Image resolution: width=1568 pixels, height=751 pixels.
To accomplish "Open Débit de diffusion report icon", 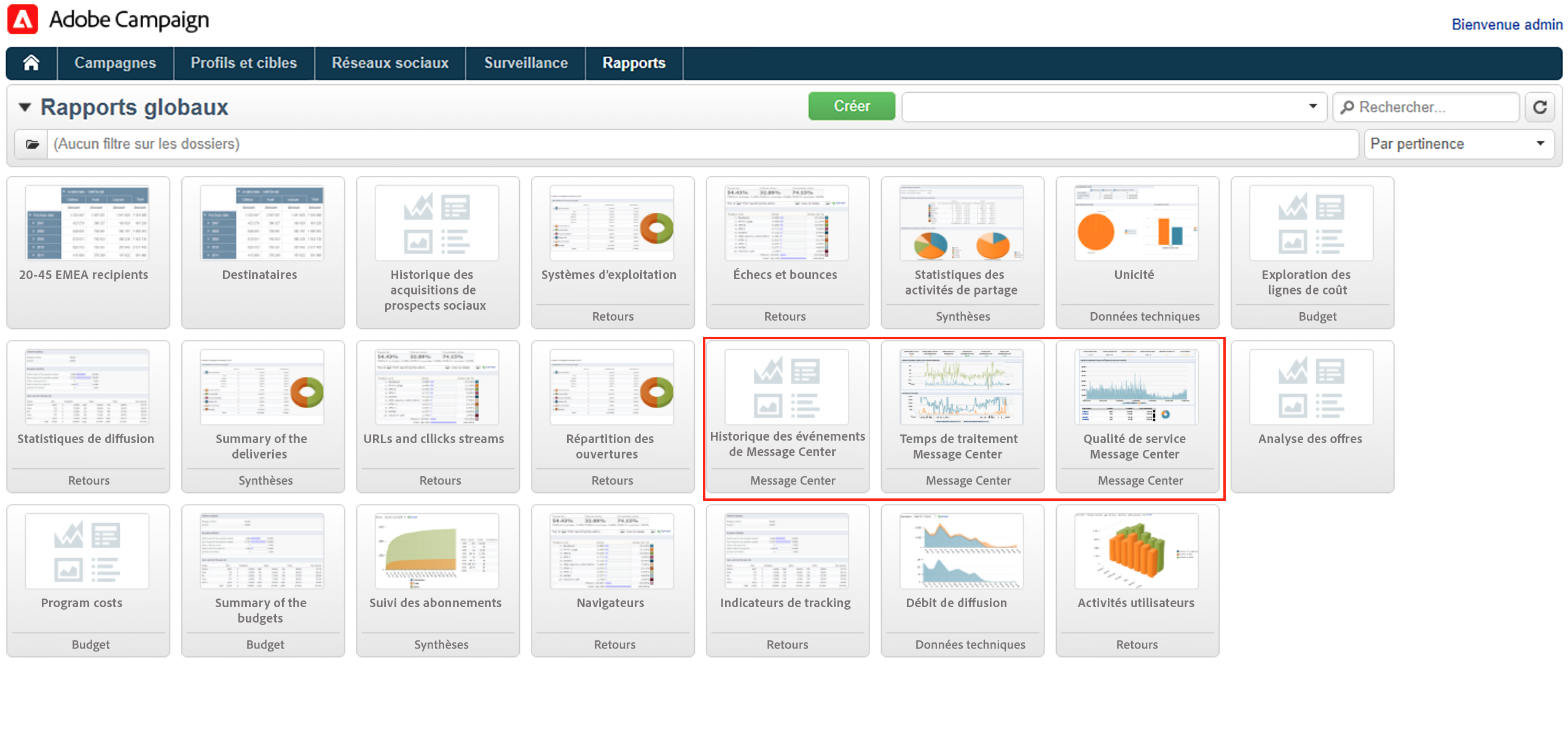I will pos(961,551).
